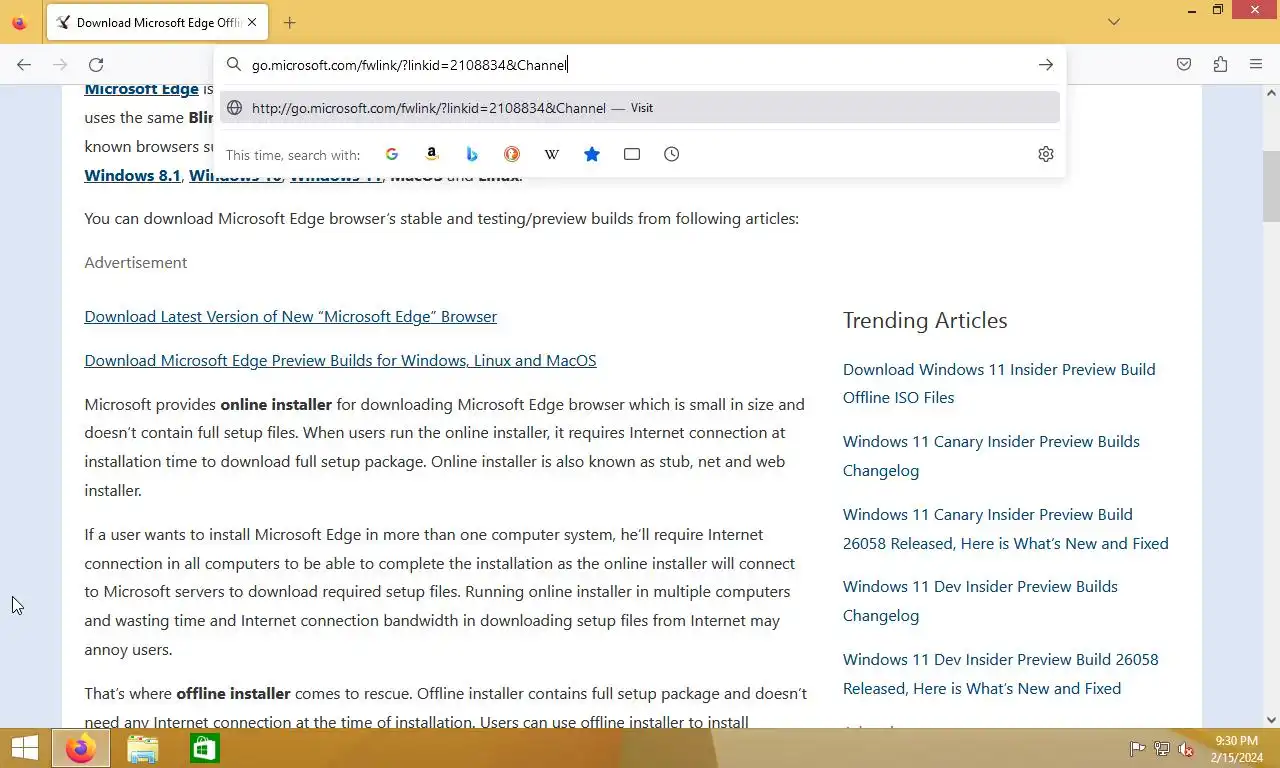This screenshot has height=768, width=1280.
Task: Open the Firefox View icon
Action: pyautogui.click(x=19, y=22)
